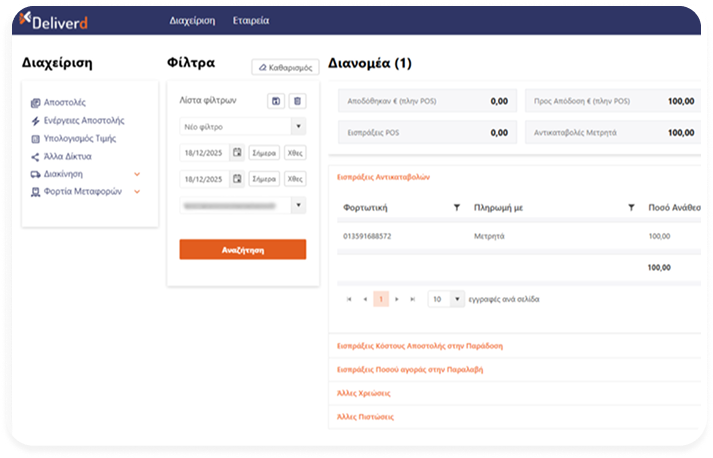Expand the Διακίνηση sidebar section
The image size is (713, 458).
pyautogui.click(x=137, y=174)
